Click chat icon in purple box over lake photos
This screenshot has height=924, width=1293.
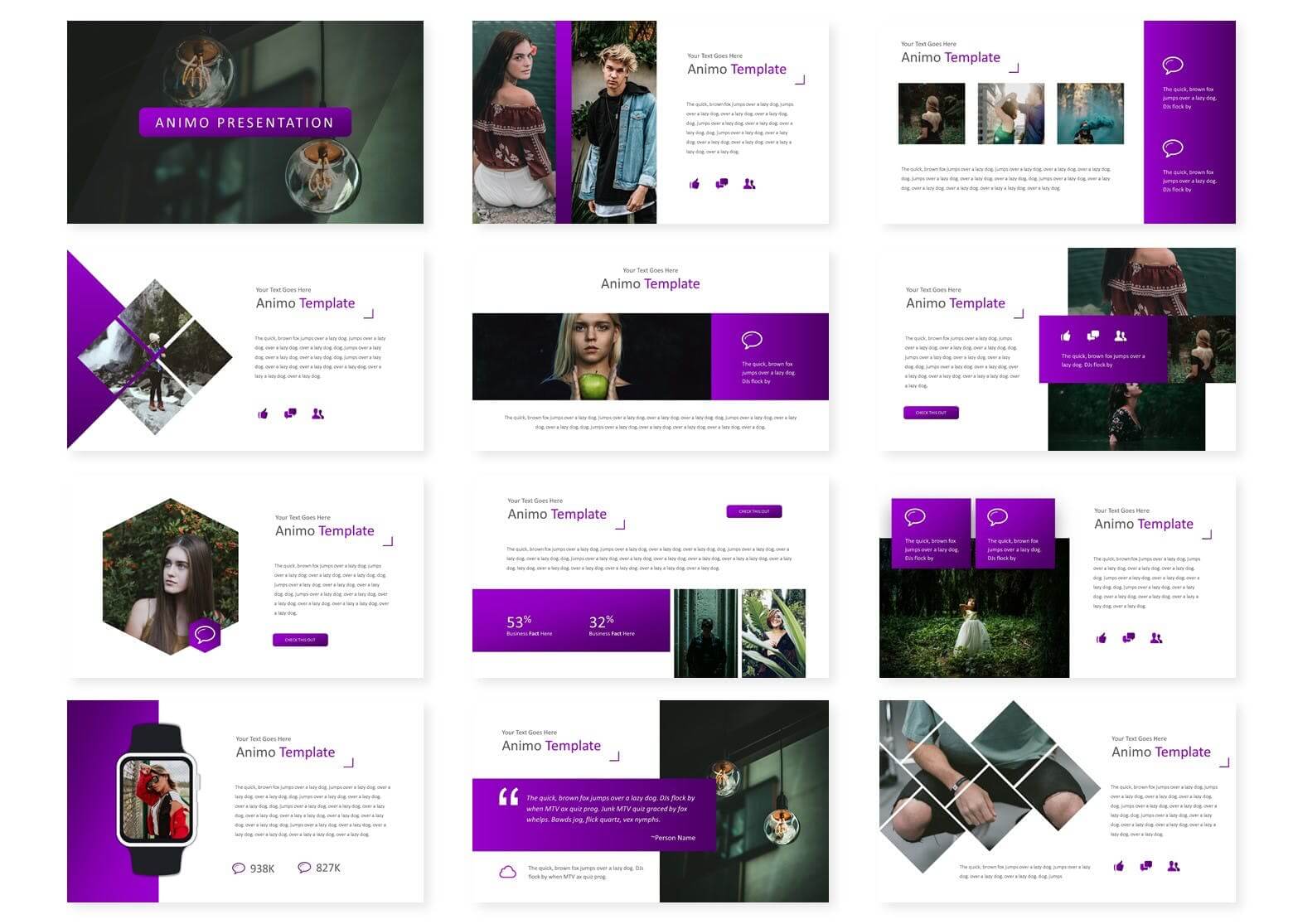pyautogui.click(x=1093, y=336)
